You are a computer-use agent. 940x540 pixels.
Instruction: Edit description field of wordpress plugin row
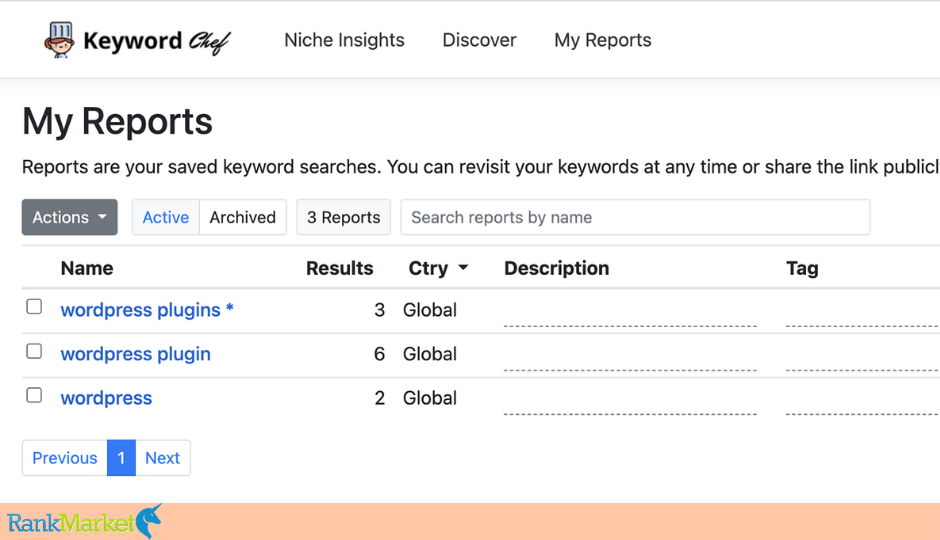tap(630, 357)
